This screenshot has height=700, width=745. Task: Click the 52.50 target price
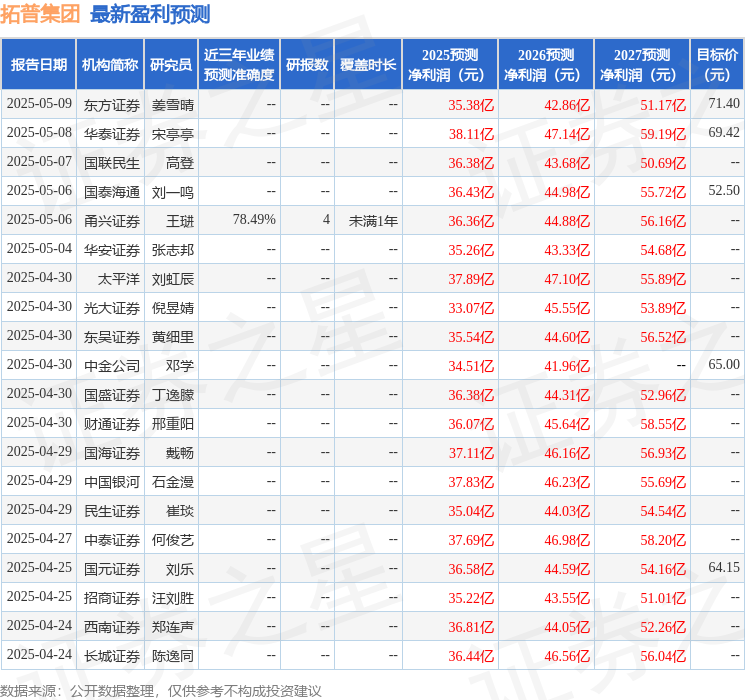click(724, 191)
